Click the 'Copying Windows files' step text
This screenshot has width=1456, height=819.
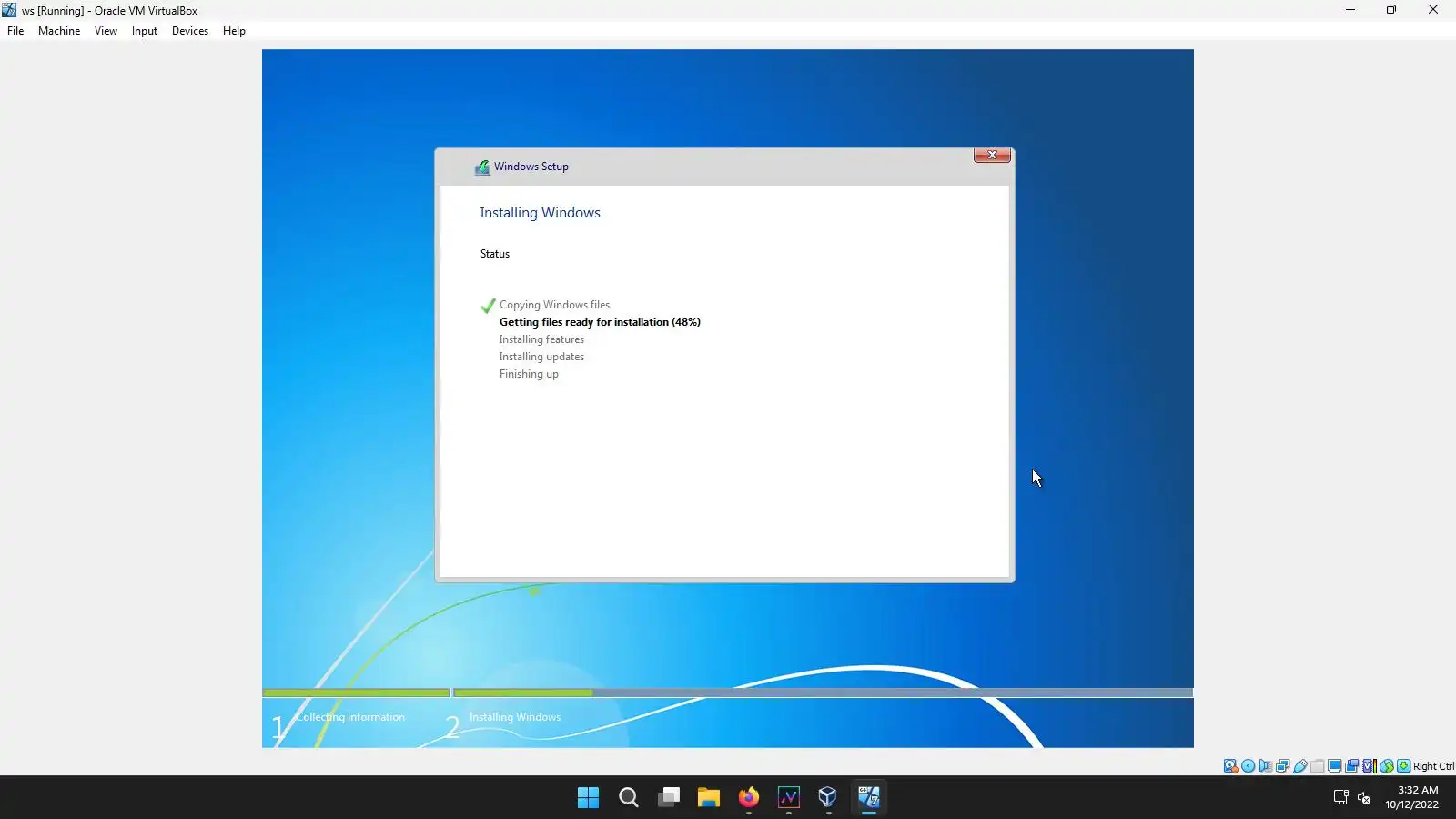554,305
